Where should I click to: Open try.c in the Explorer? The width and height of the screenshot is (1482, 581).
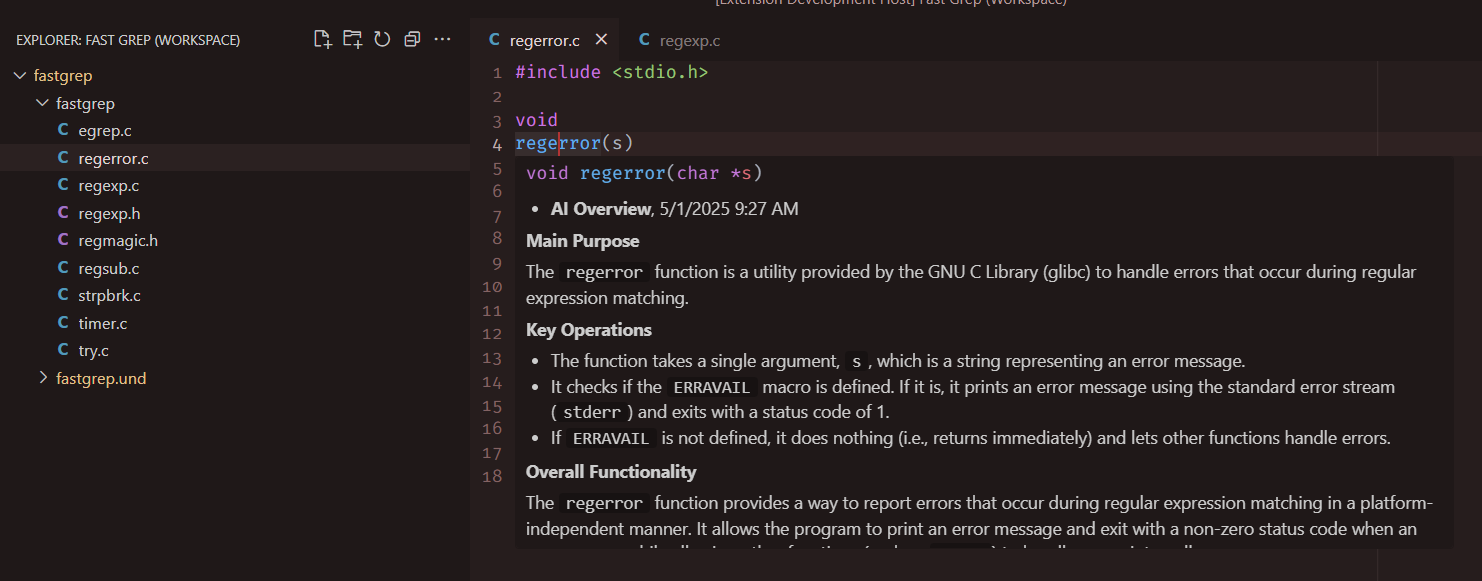pyautogui.click(x=94, y=351)
